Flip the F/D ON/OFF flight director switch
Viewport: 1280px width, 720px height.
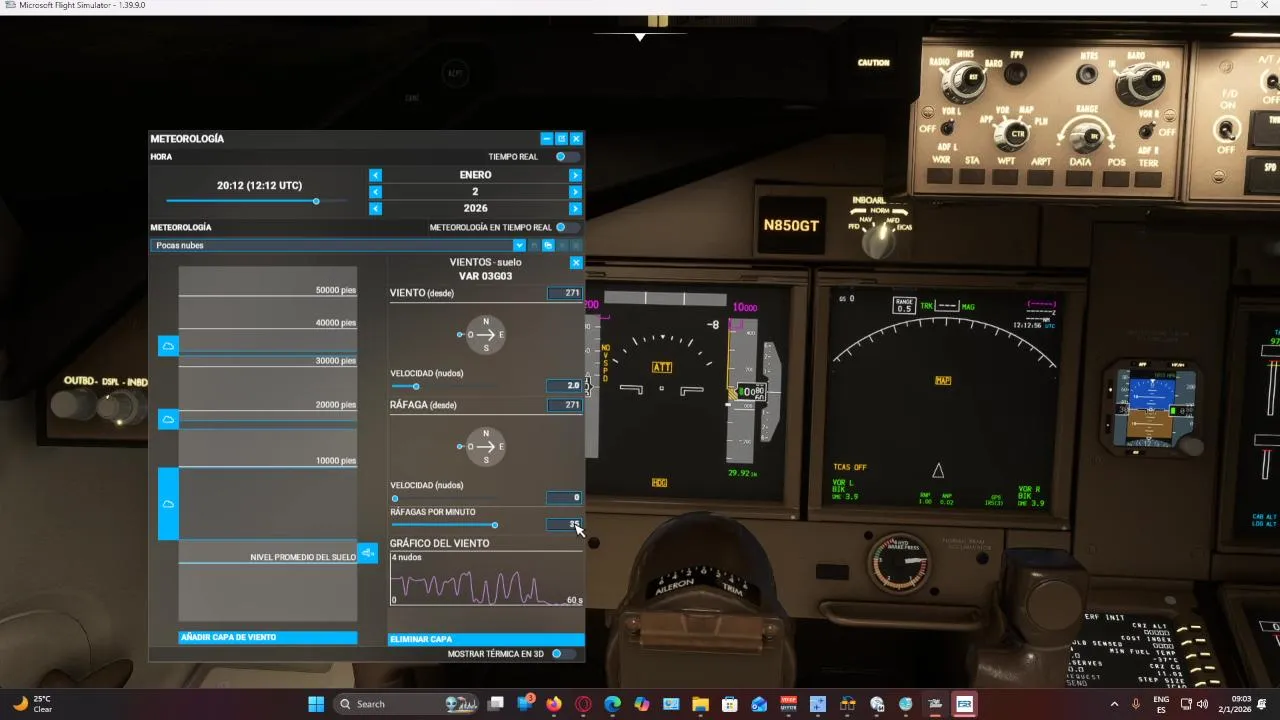1225,129
